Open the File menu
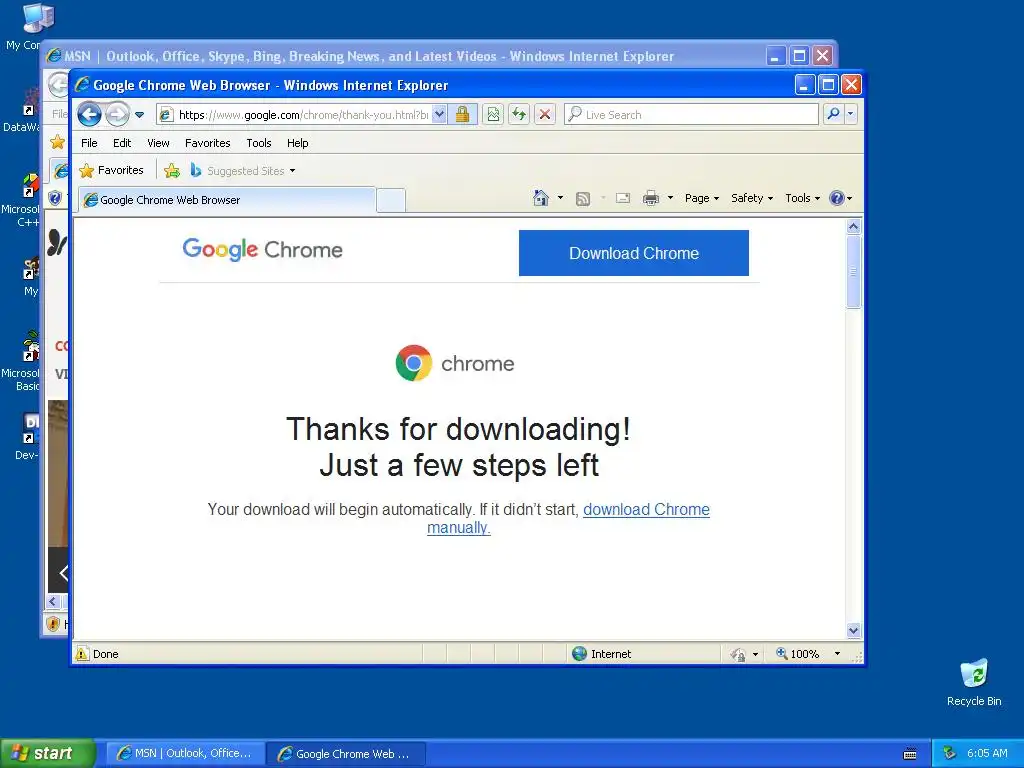1024x768 pixels. click(x=89, y=143)
